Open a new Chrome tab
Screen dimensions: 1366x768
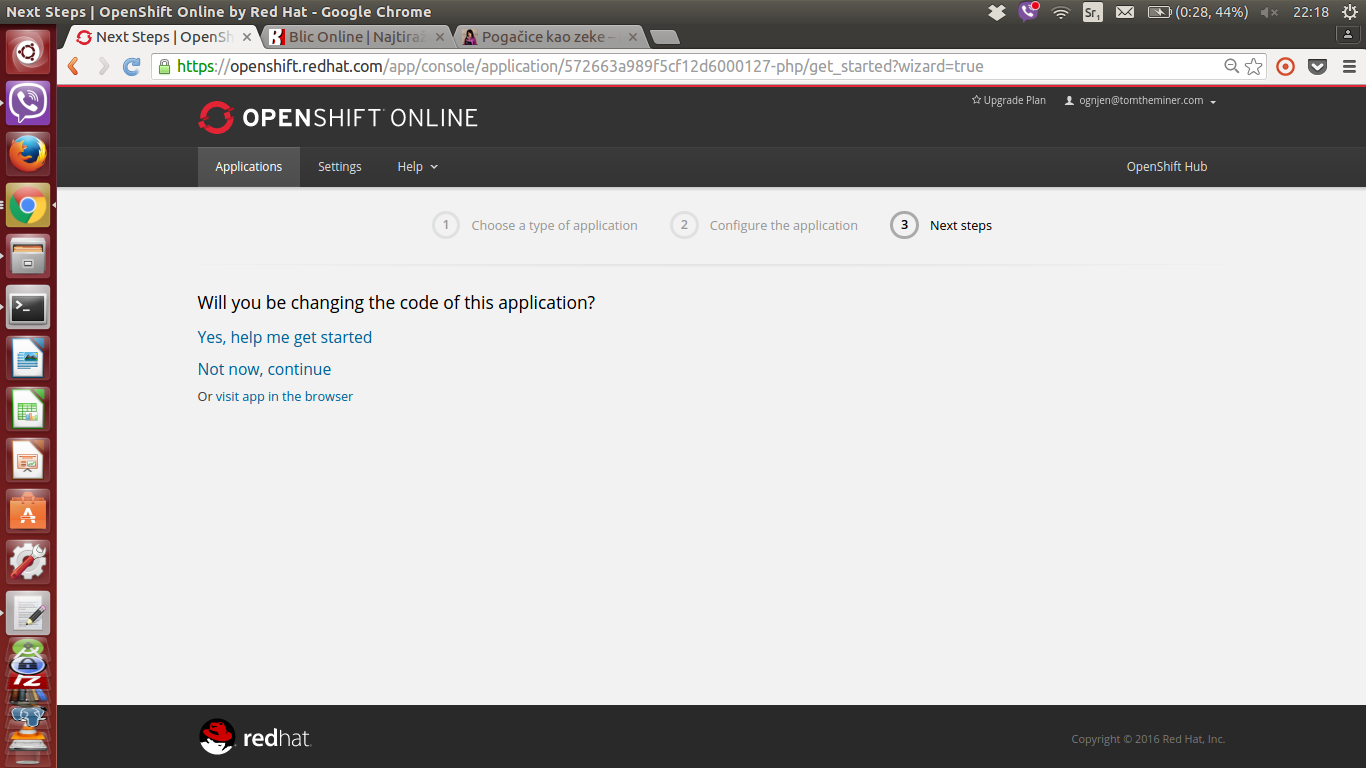(x=665, y=37)
